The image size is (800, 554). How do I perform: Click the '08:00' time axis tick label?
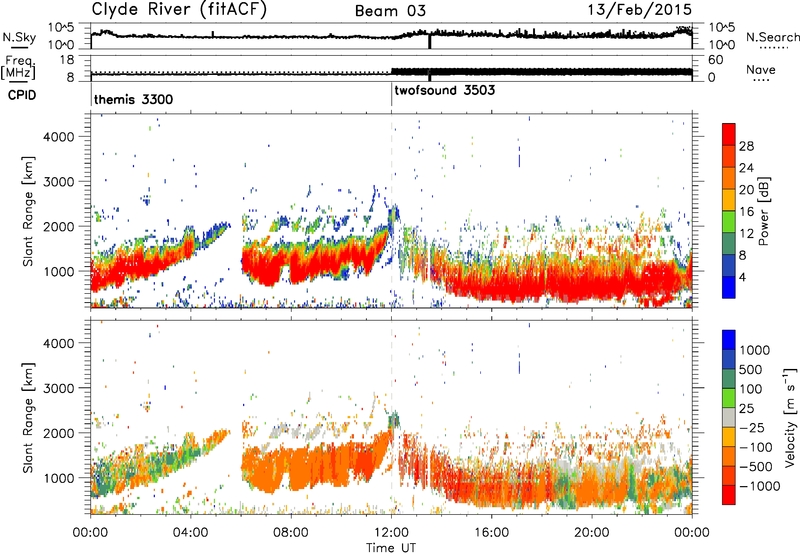(291, 533)
